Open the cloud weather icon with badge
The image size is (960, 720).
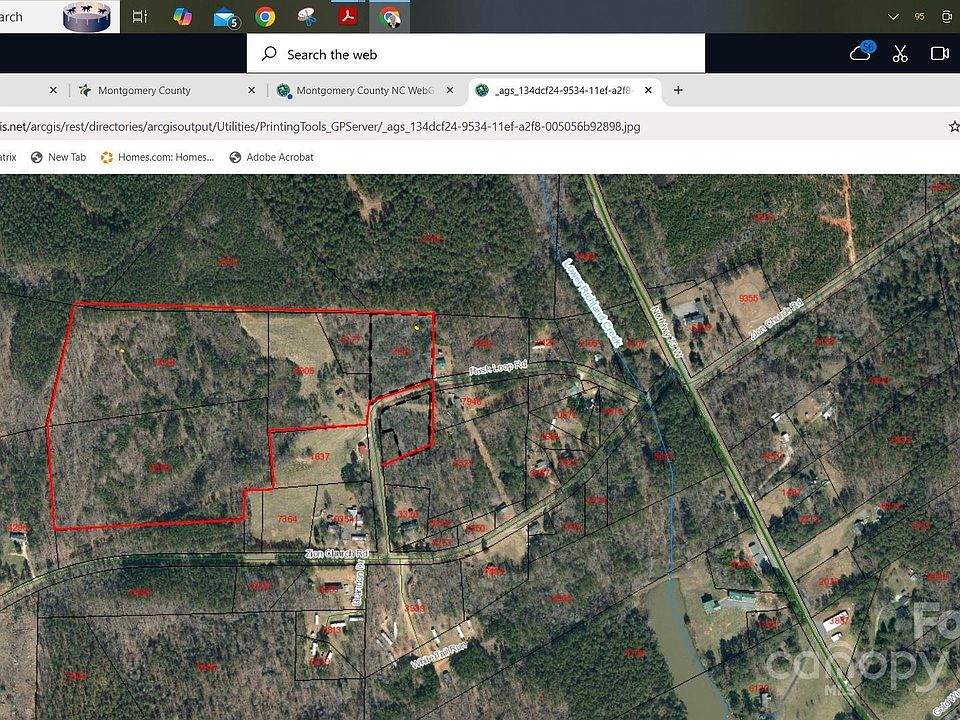861,52
